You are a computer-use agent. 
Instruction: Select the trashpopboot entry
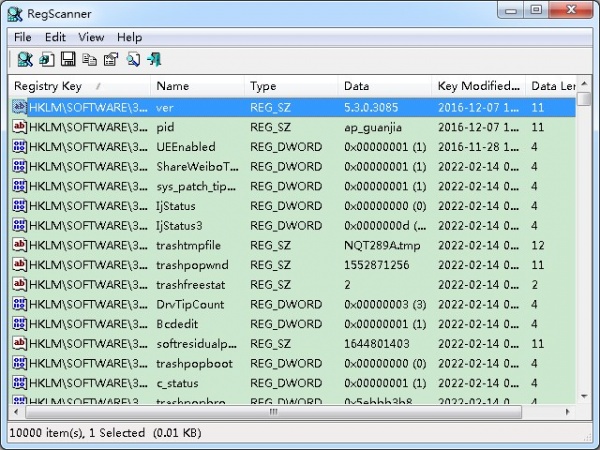point(194,363)
